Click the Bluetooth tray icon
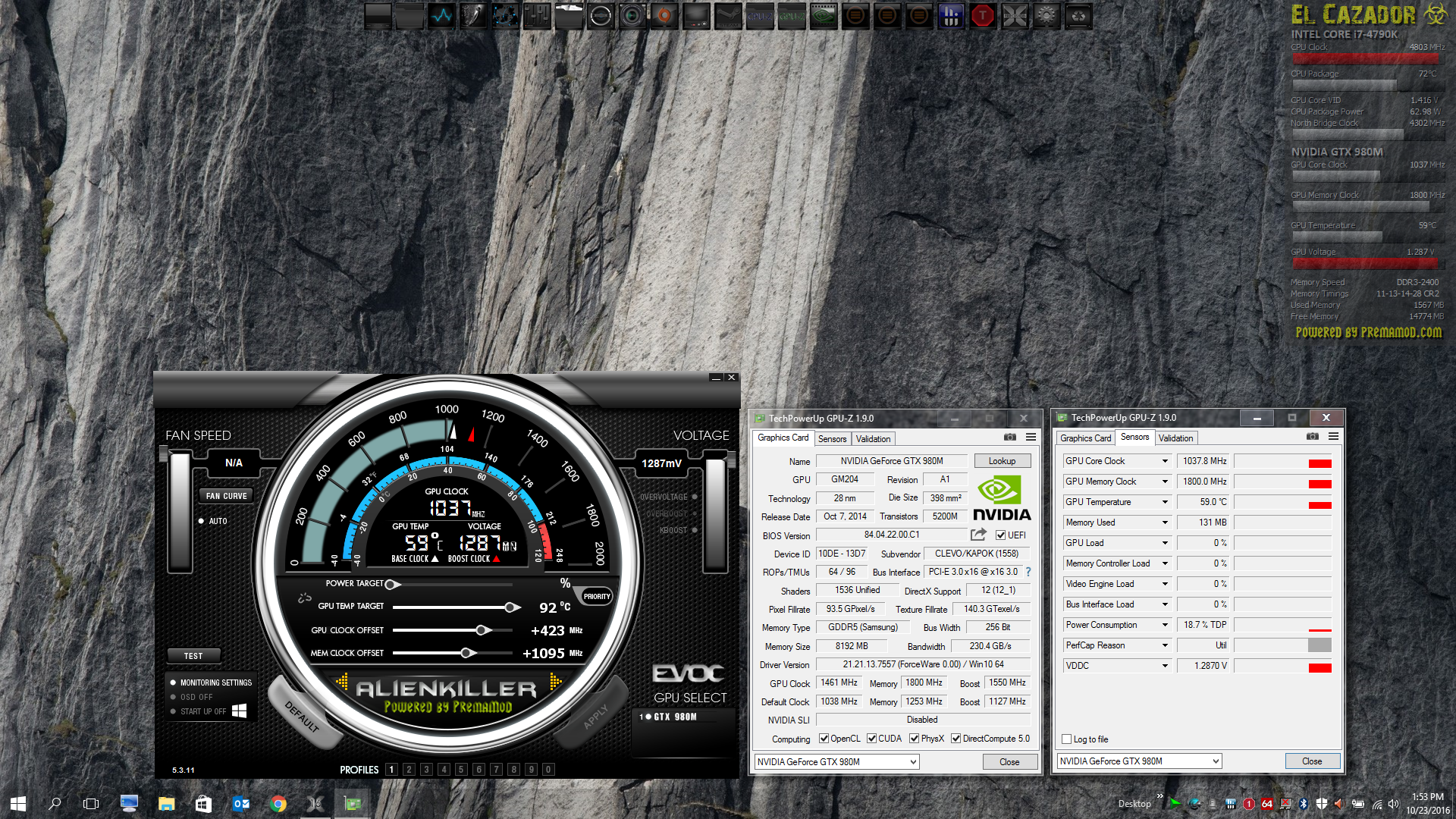 (1304, 804)
